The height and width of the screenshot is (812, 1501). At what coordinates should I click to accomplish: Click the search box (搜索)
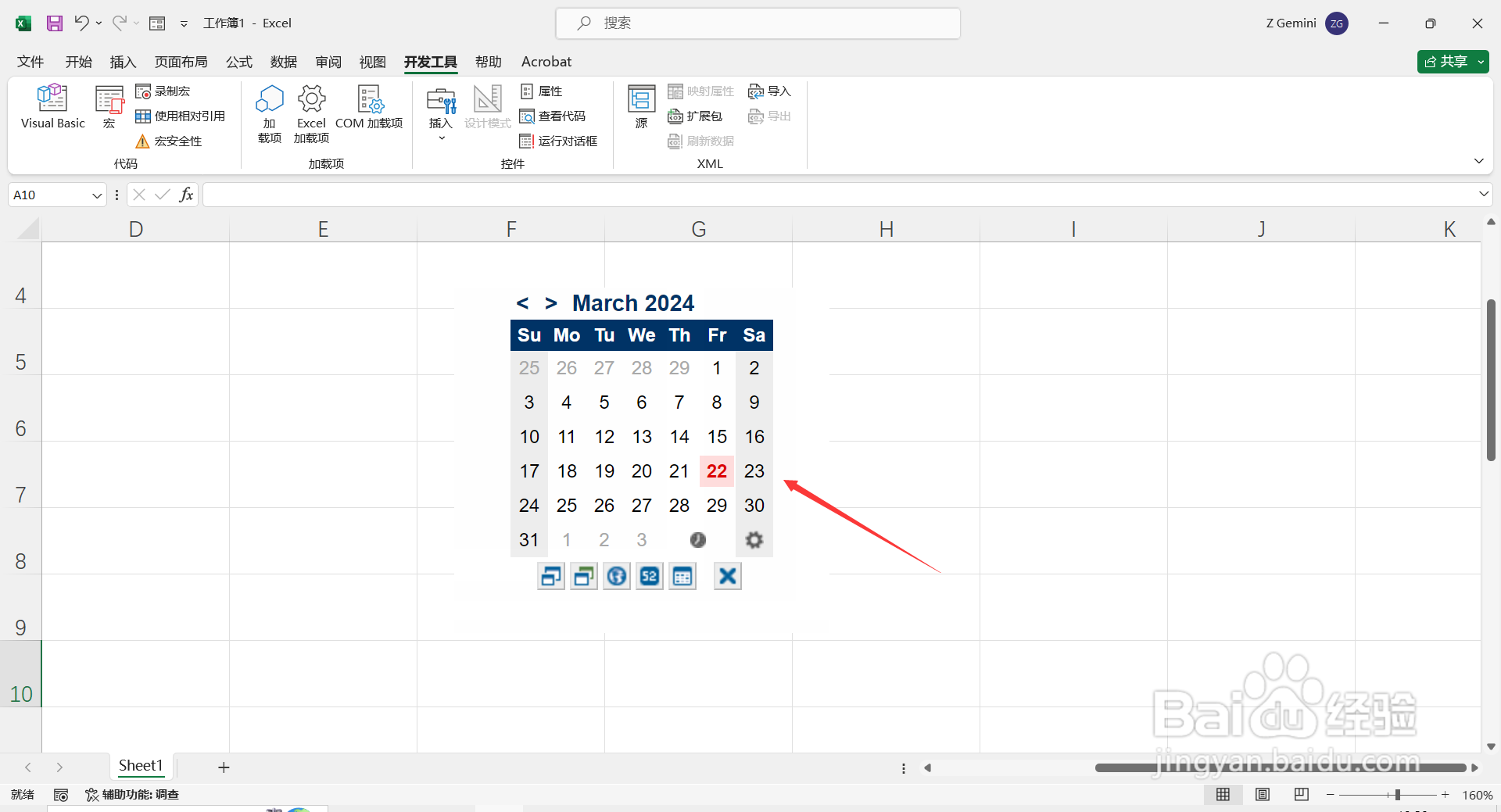[758, 23]
